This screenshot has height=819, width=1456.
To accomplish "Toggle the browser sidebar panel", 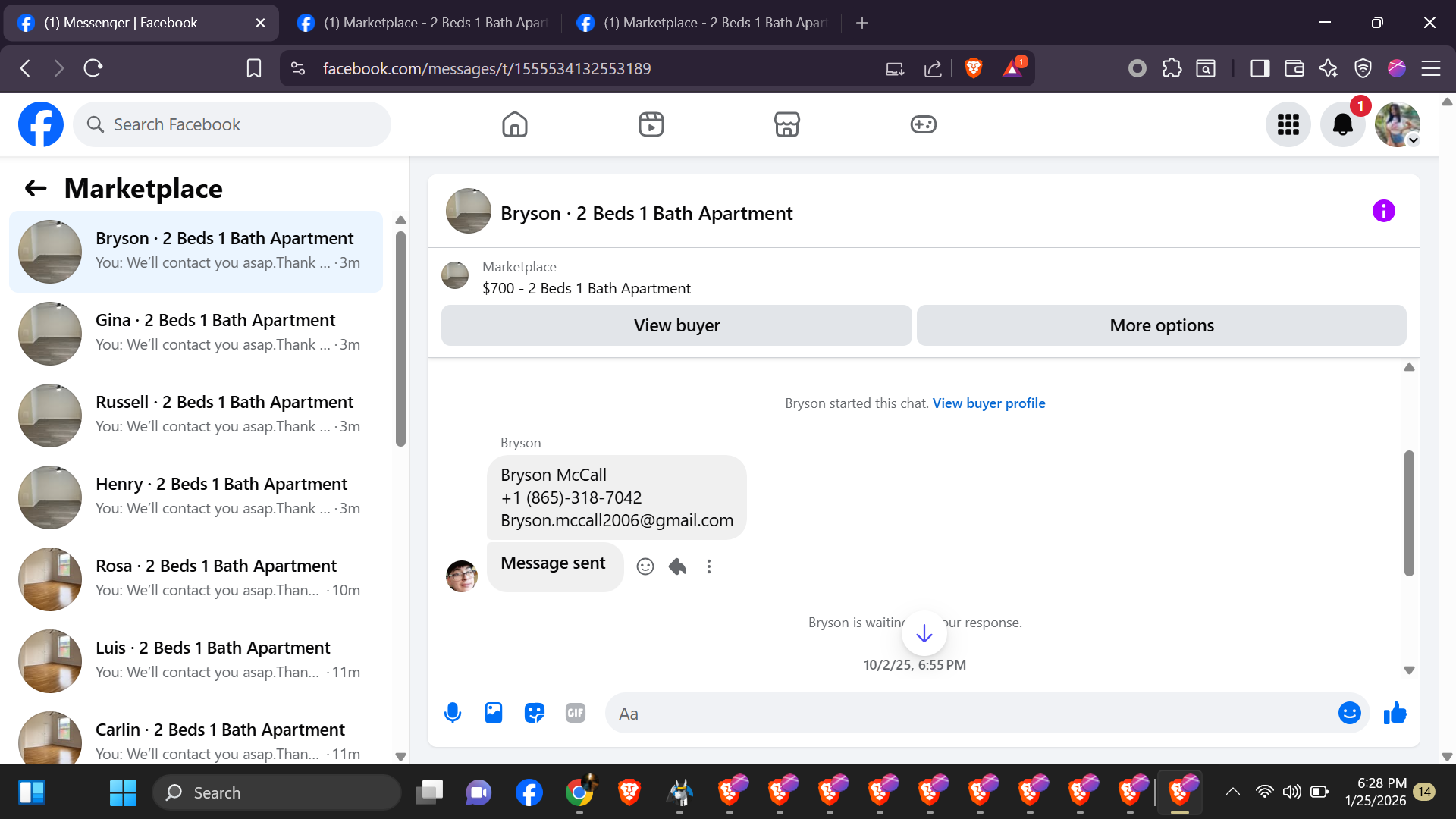I will click(1260, 68).
